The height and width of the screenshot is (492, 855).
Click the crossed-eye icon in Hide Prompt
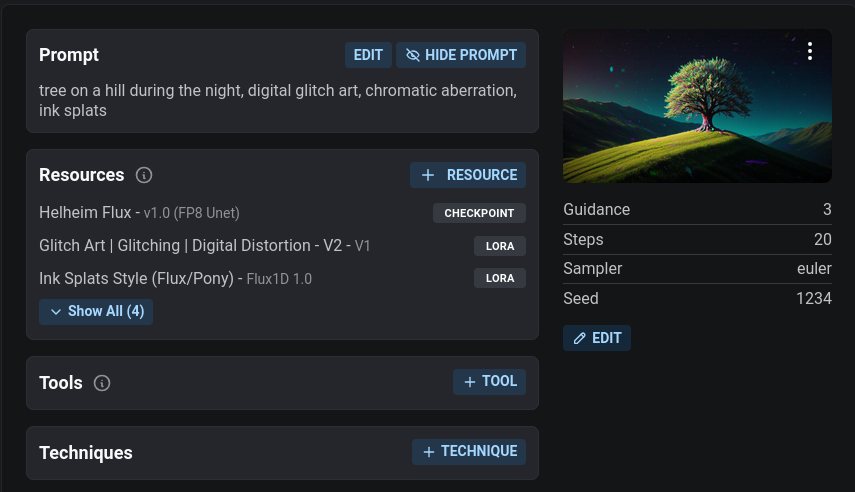click(413, 55)
